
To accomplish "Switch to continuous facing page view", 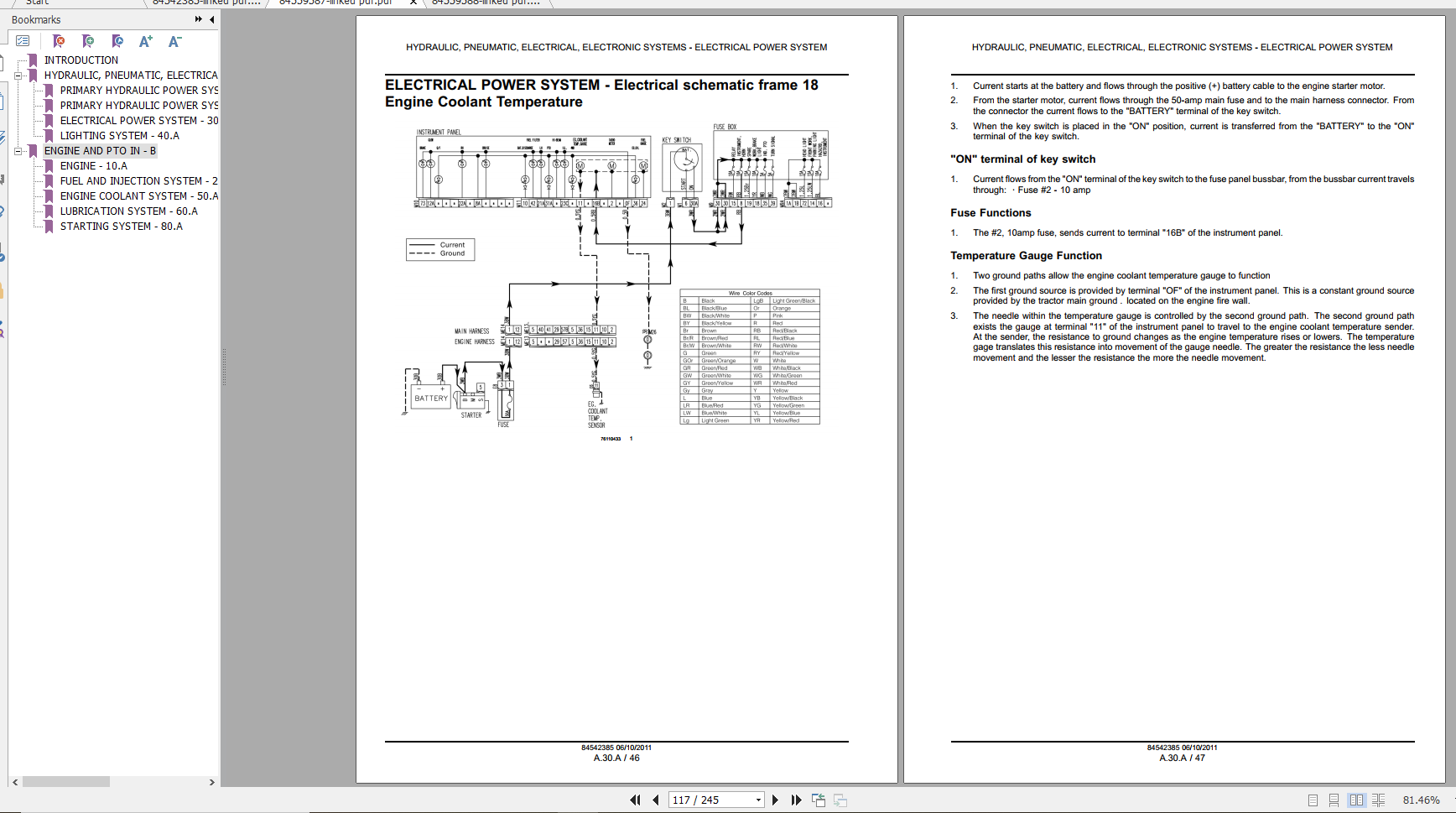I will (1378, 800).
